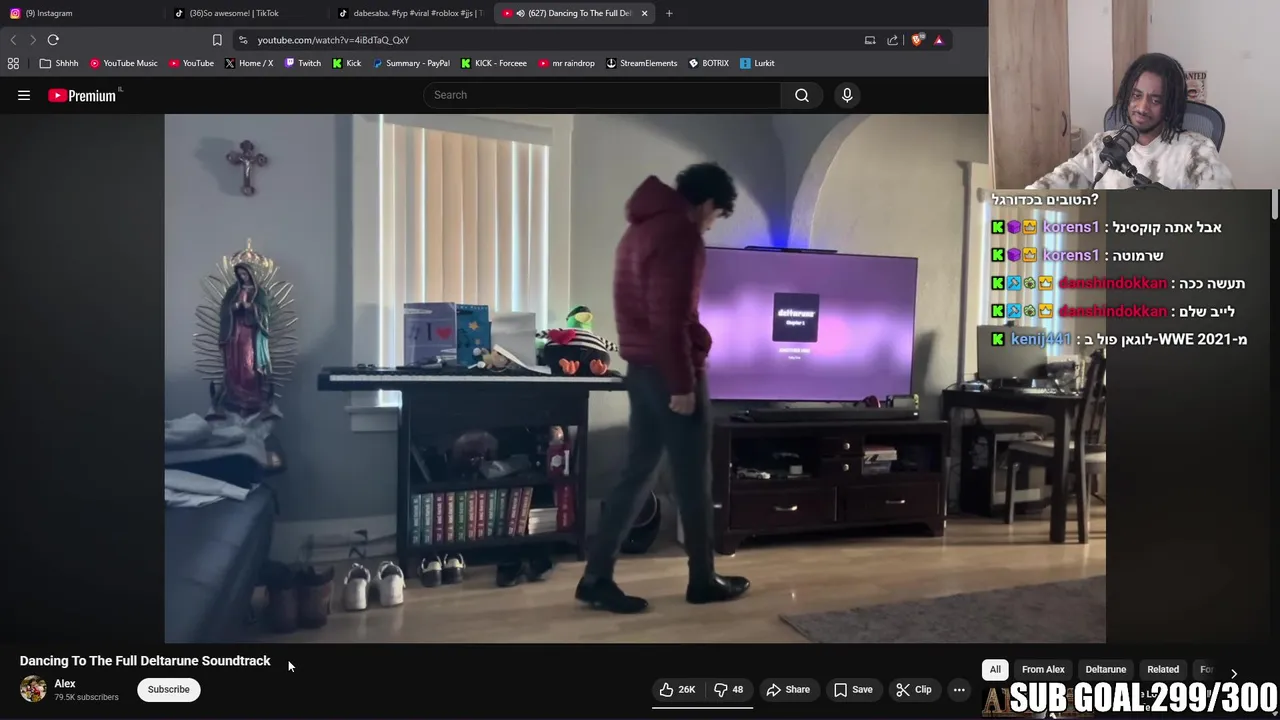Open the Kick bookmark
Image resolution: width=1280 pixels, height=720 pixels.
tap(347, 63)
